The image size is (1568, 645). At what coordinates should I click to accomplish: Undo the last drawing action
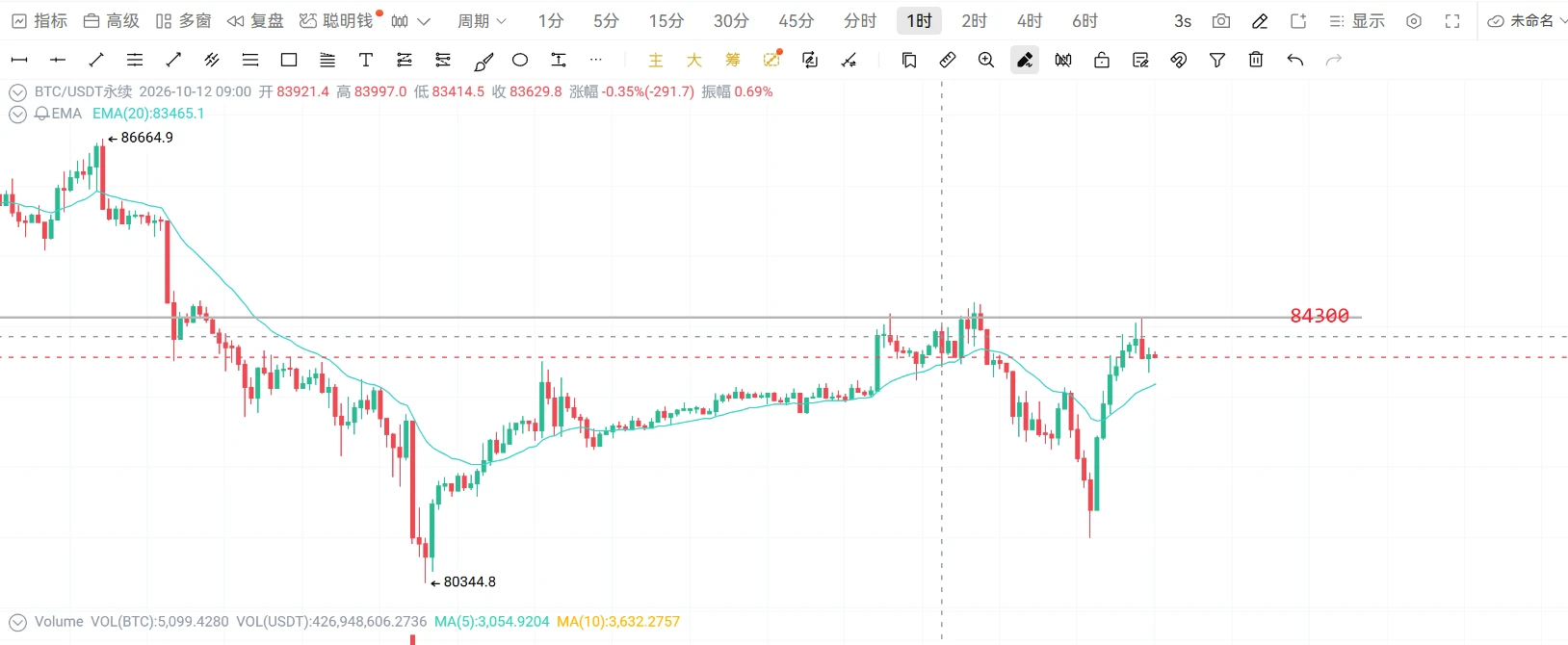click(x=1295, y=60)
